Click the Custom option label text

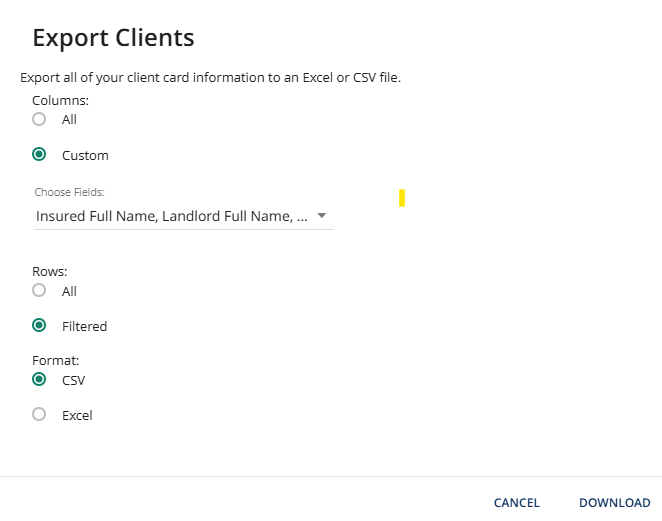(85, 156)
